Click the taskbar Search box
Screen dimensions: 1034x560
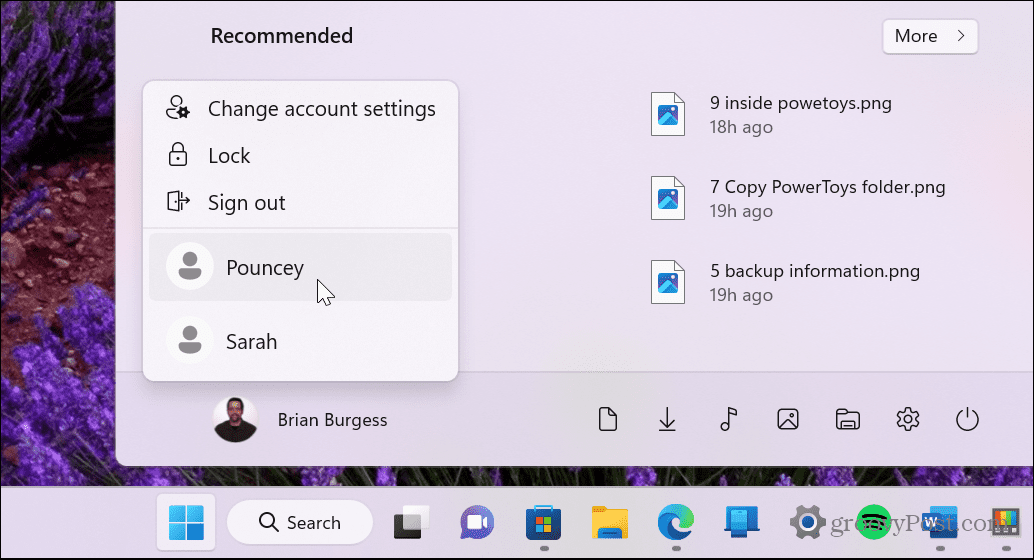coord(300,523)
